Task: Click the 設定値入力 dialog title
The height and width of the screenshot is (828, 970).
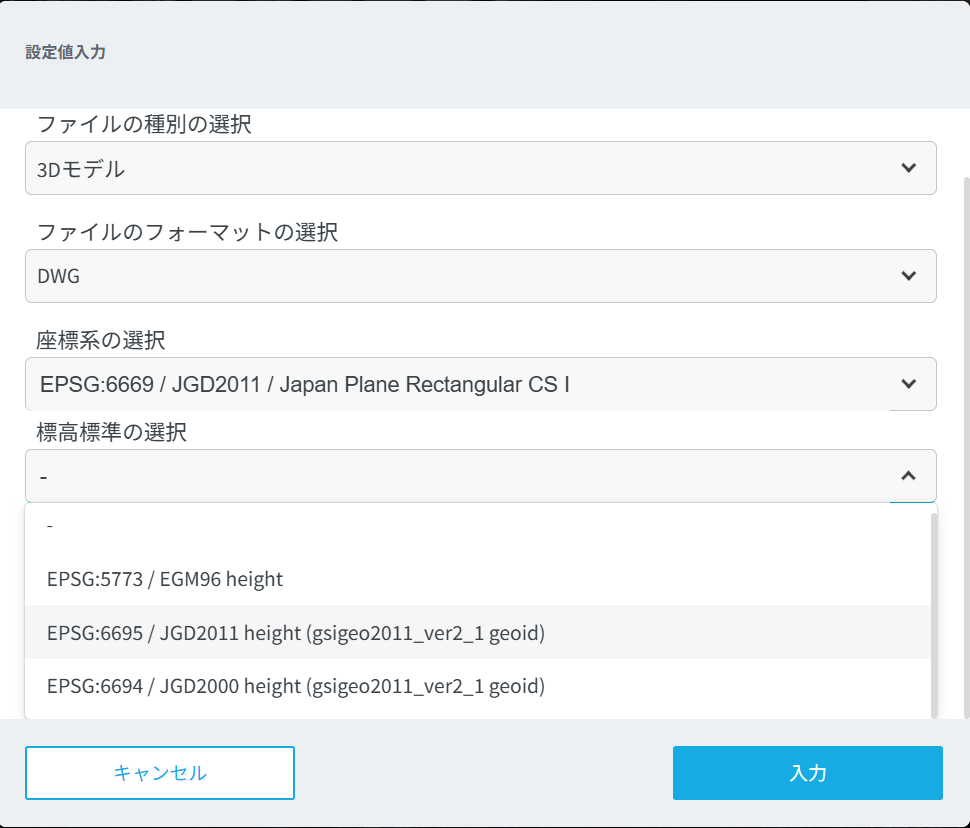Action: pyautogui.click(x=66, y=53)
